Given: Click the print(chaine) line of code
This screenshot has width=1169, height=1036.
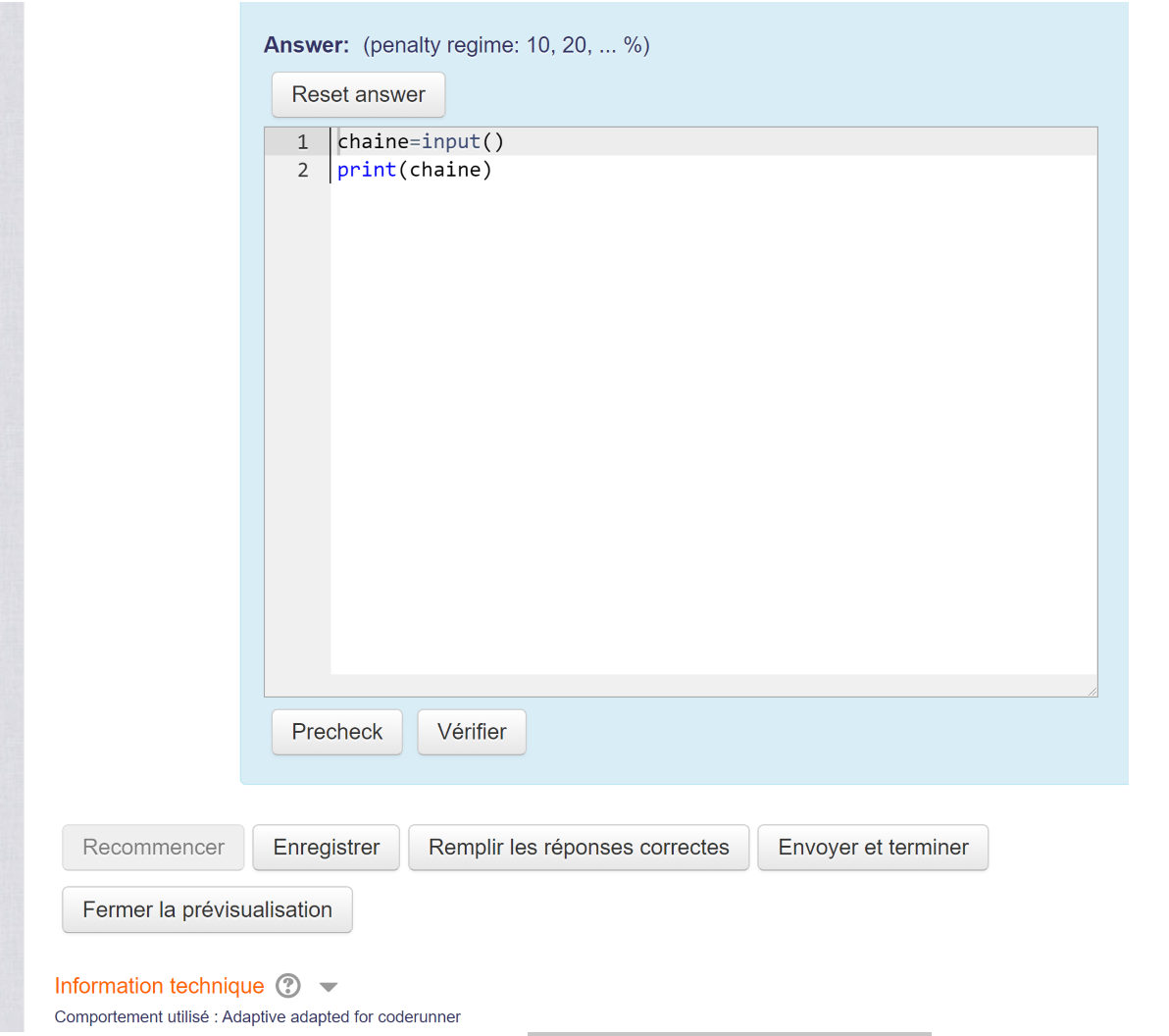Looking at the screenshot, I should tap(413, 170).
